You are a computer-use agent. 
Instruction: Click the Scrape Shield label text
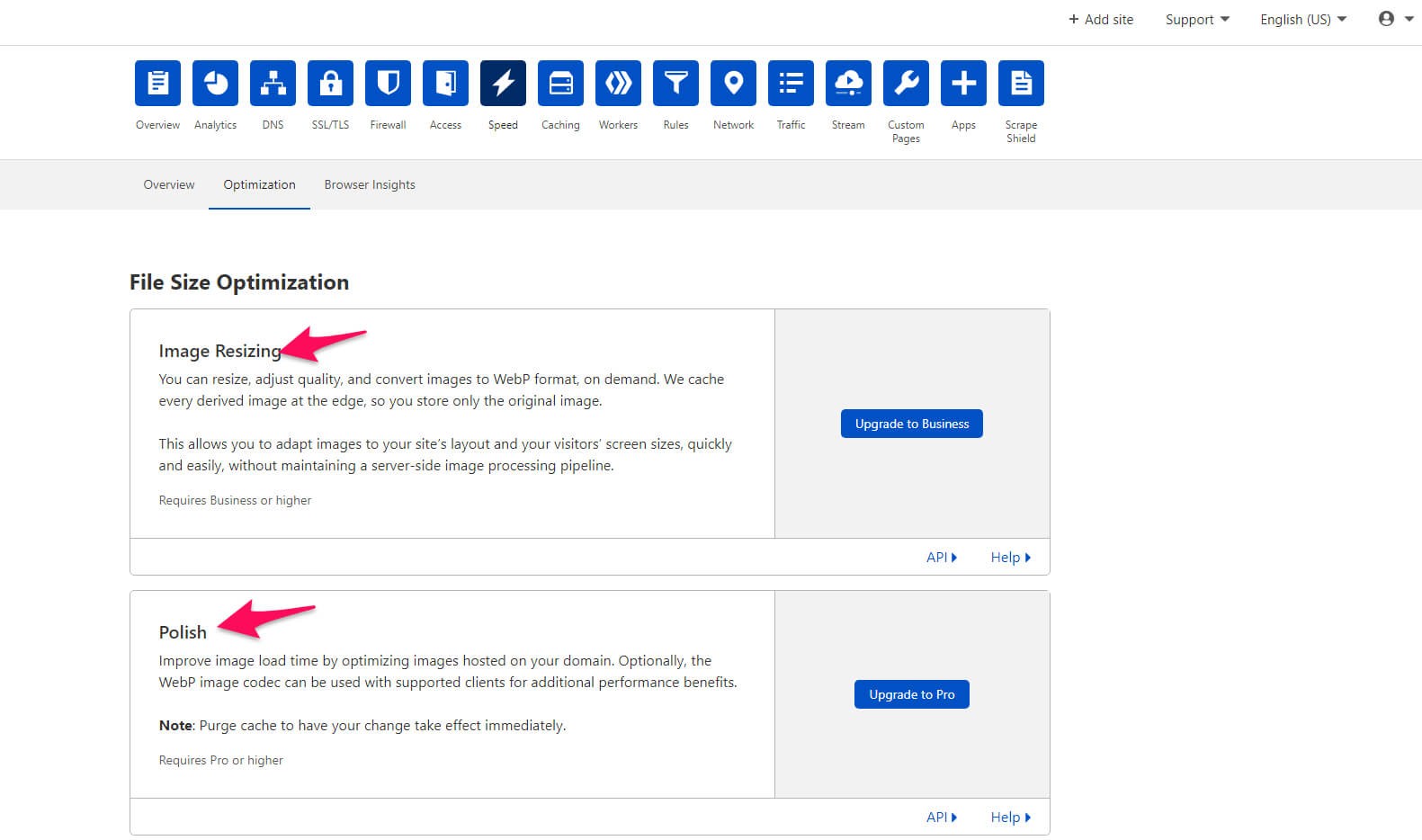[x=1021, y=131]
